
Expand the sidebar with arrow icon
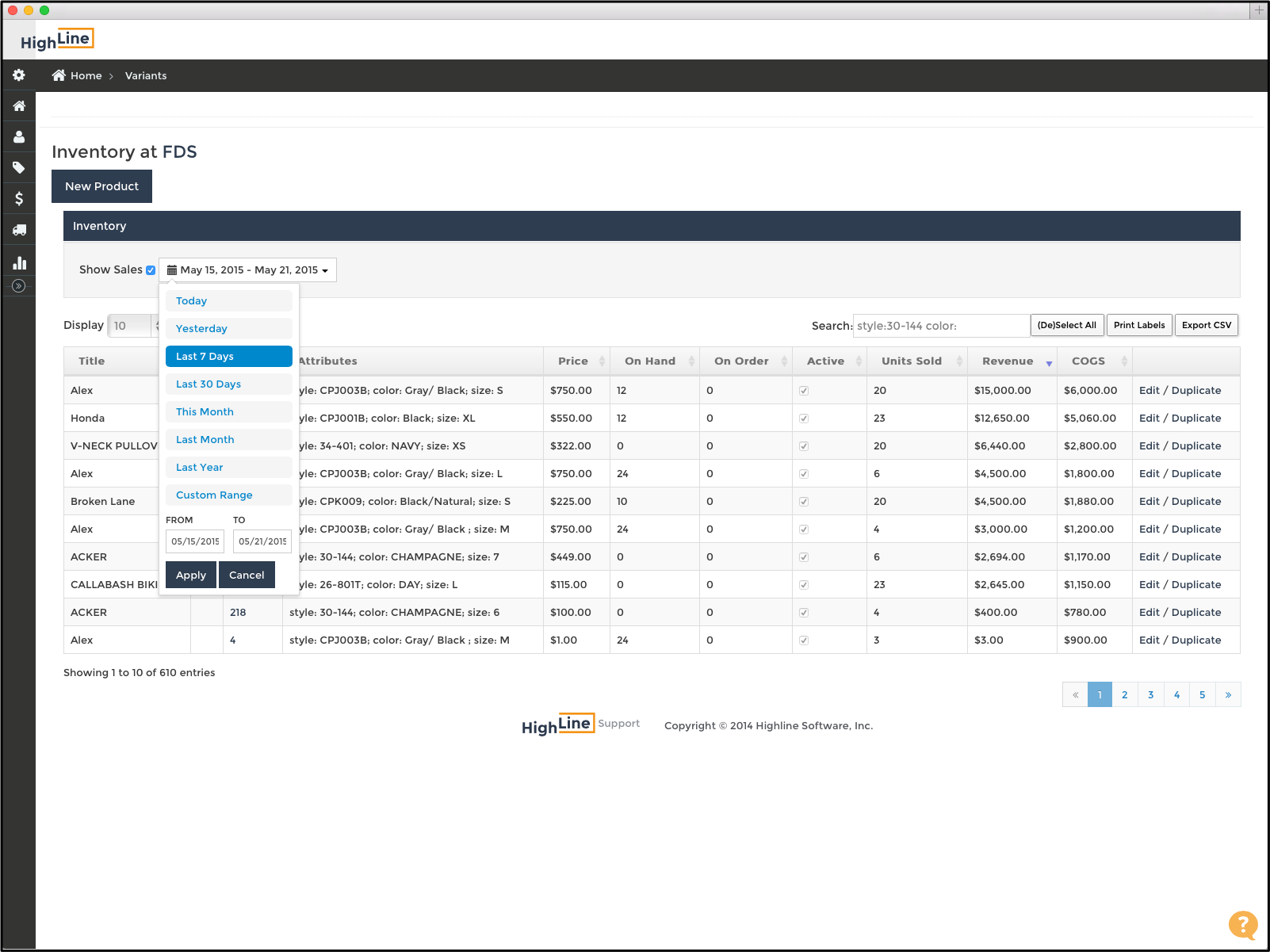click(x=19, y=286)
